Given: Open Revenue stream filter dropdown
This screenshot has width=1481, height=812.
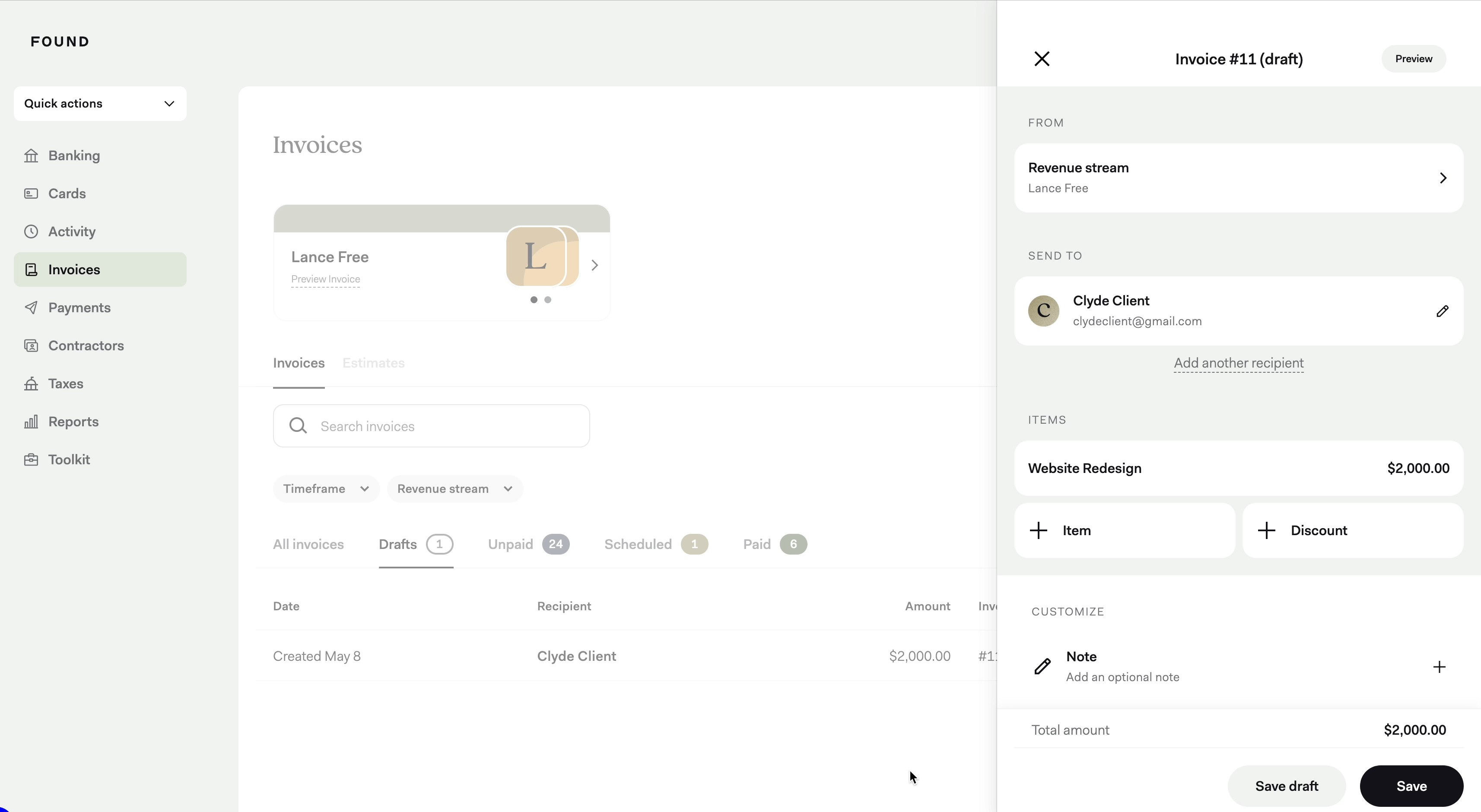Looking at the screenshot, I should click(454, 488).
